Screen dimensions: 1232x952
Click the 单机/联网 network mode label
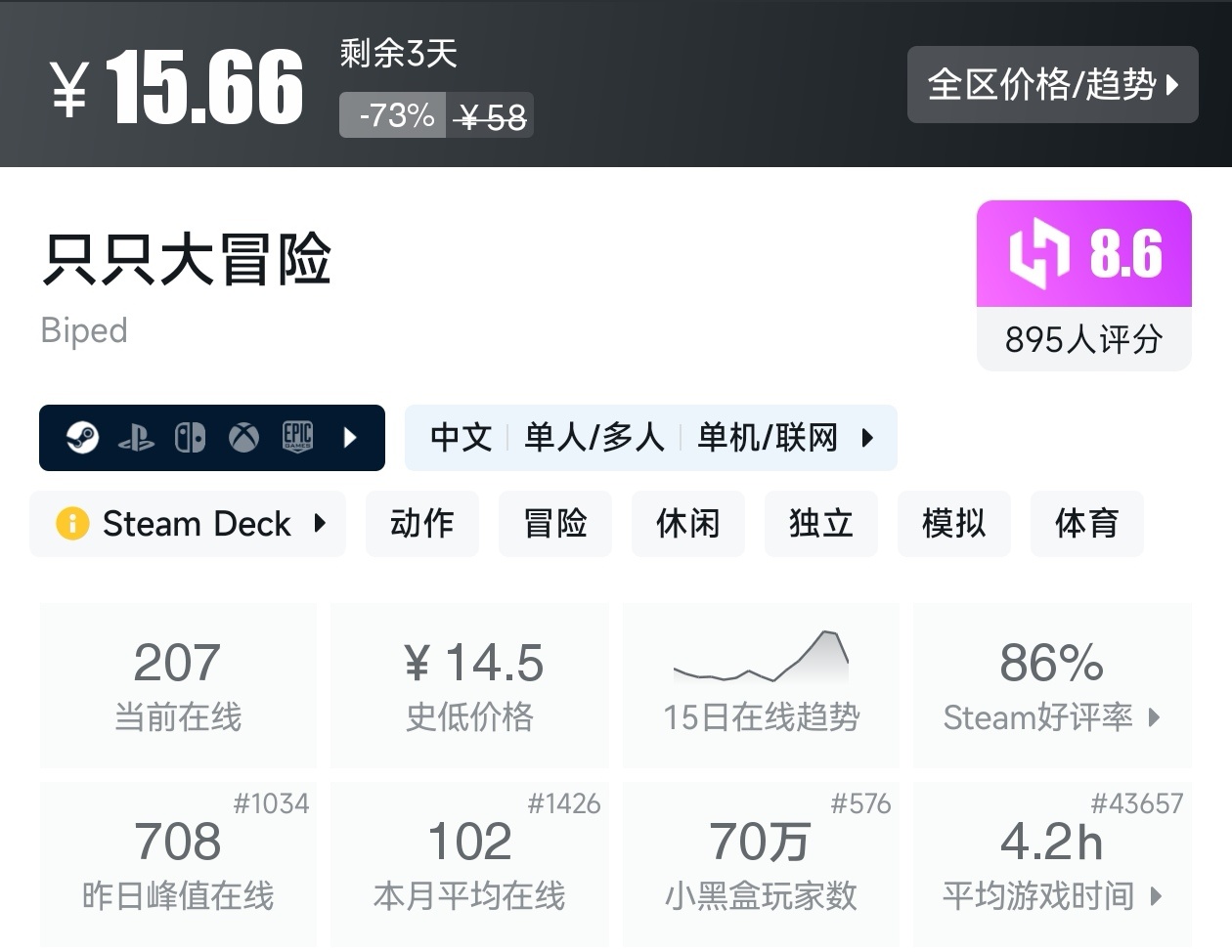[768, 437]
